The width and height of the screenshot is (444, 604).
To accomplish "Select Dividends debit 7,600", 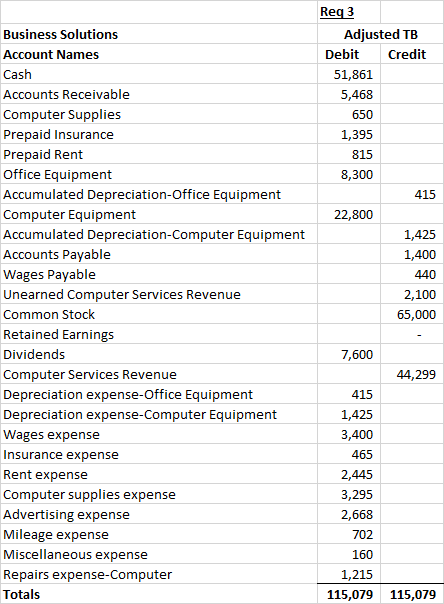I will click(x=357, y=355).
